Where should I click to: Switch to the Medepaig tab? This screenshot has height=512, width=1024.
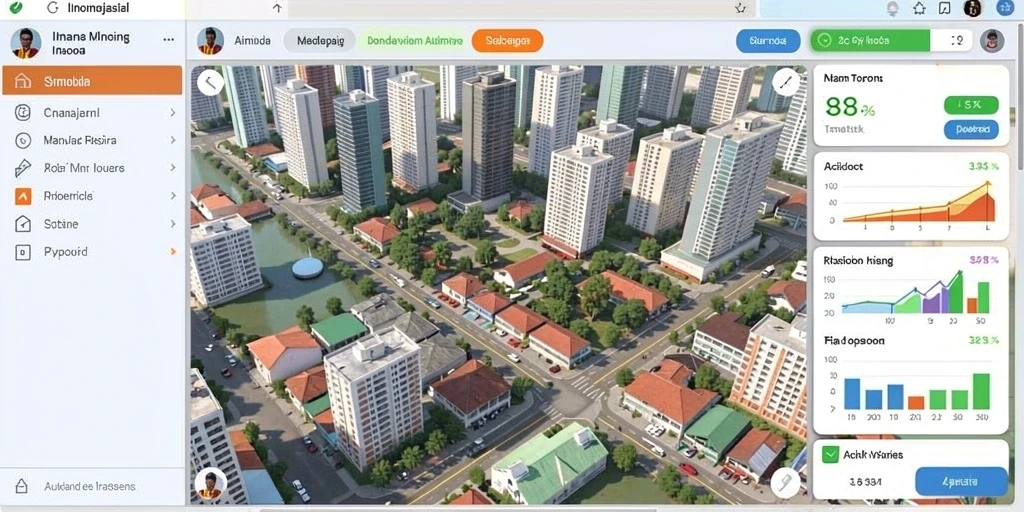click(320, 40)
